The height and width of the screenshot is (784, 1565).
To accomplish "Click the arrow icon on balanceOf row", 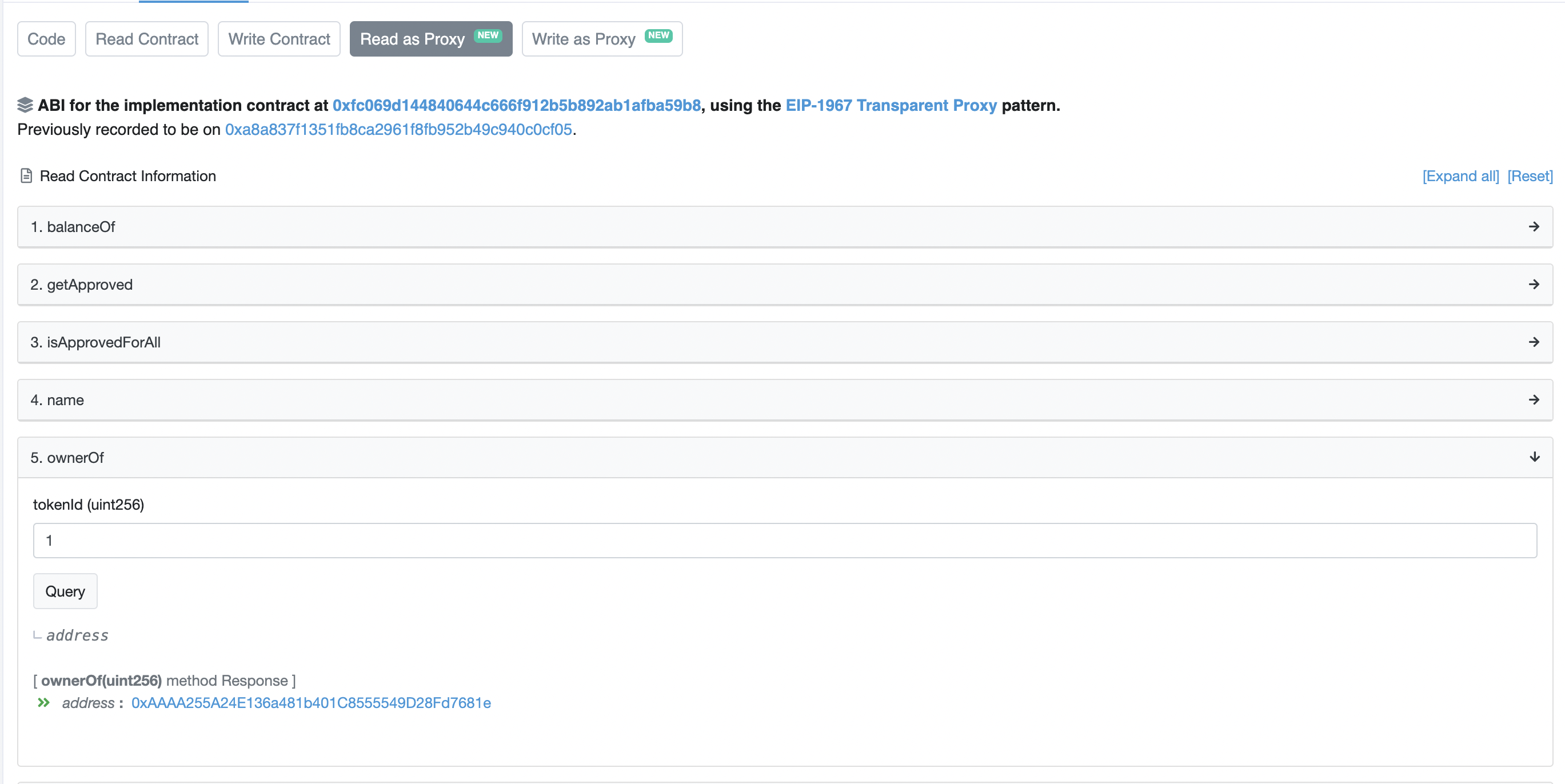I will [x=1535, y=226].
